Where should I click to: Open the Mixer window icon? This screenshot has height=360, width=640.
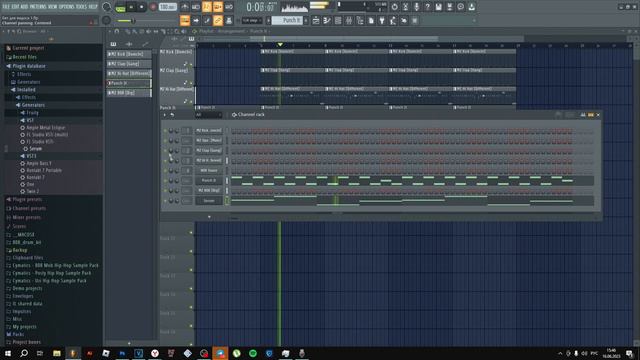coord(349,20)
